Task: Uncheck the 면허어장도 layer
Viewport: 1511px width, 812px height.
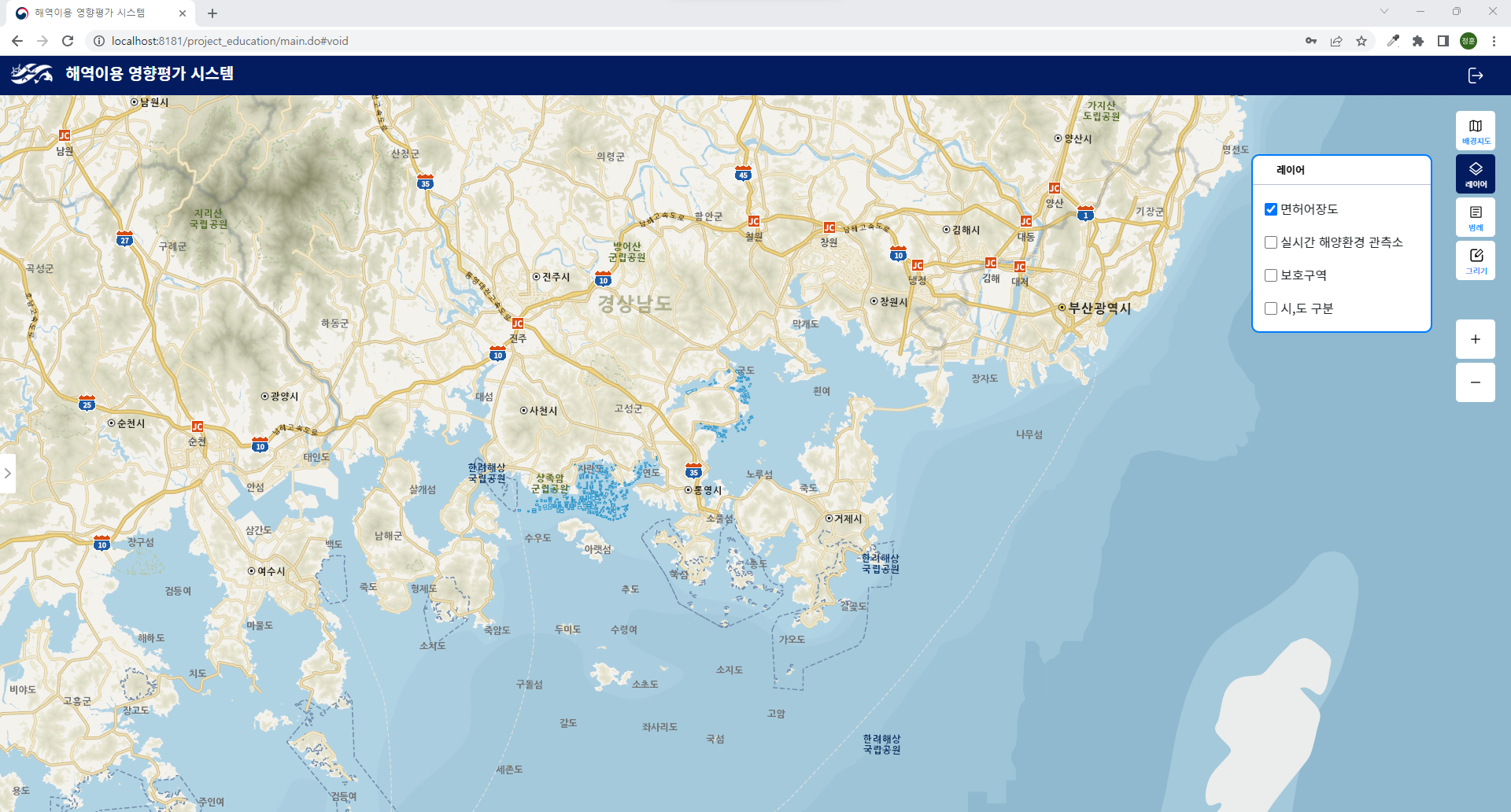Action: (1270, 209)
